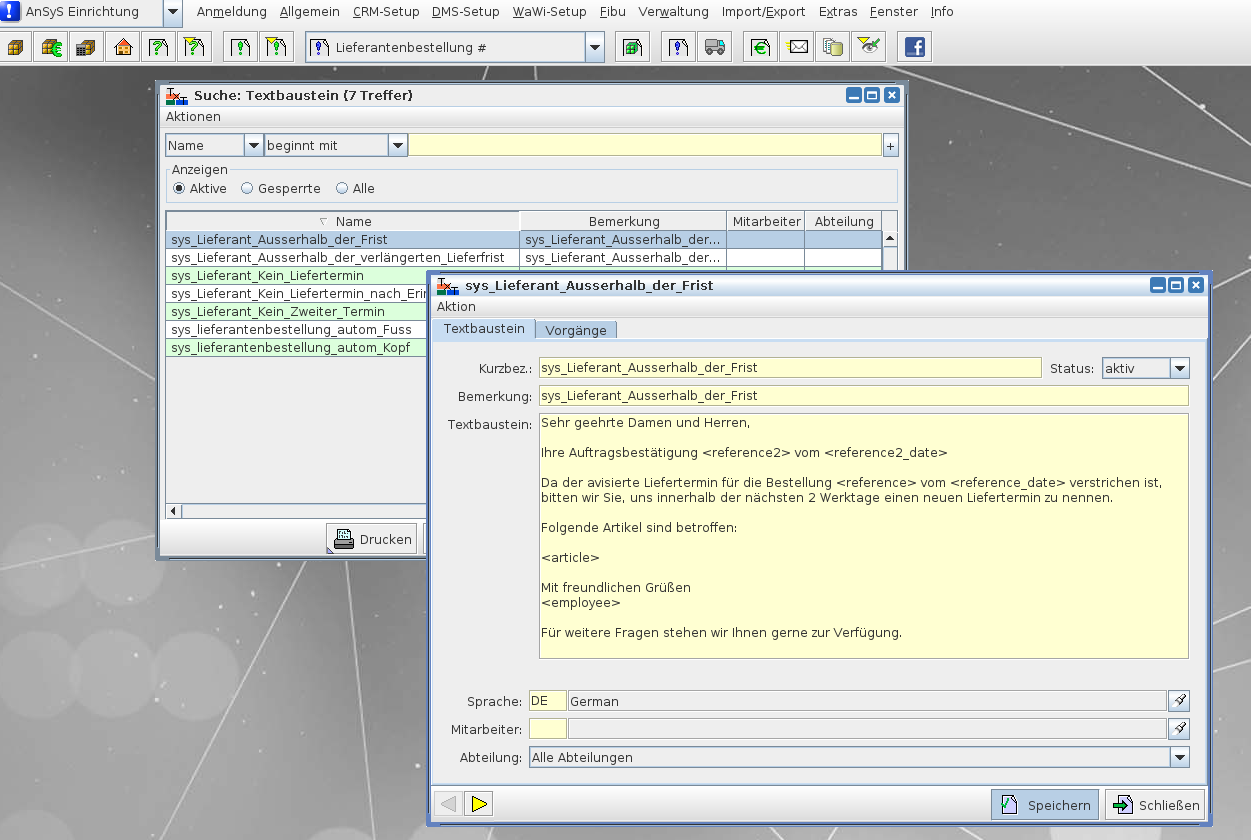Open the WaWi-Setup menu
The image size is (1251, 840).
(549, 12)
